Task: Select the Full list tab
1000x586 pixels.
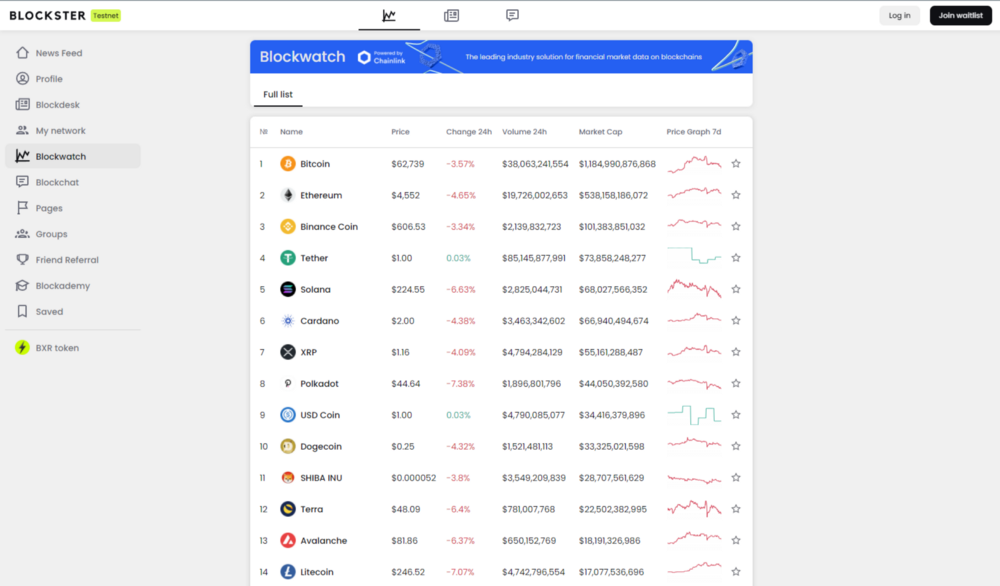Action: [278, 95]
